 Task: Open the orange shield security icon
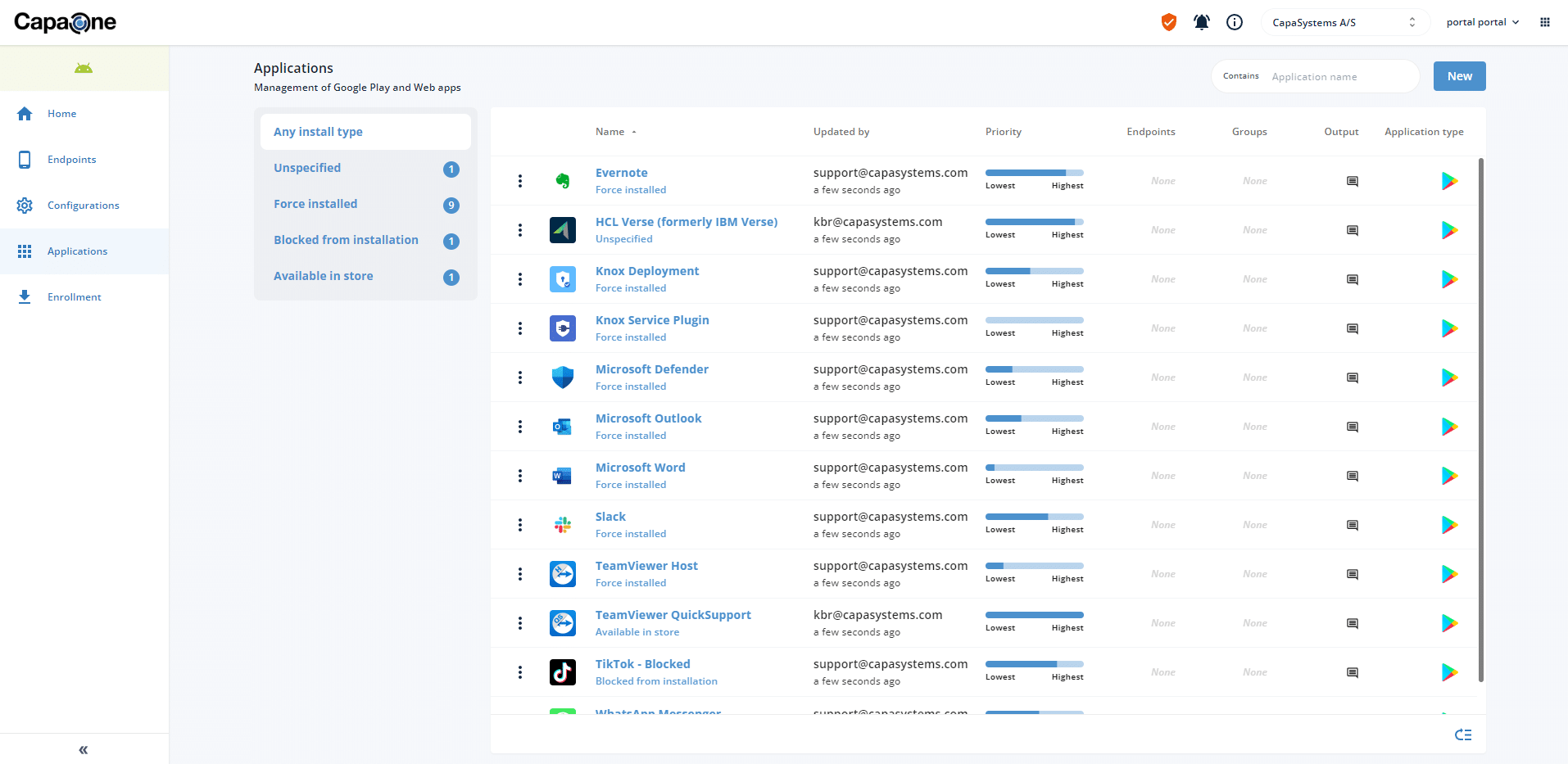[x=1169, y=22]
